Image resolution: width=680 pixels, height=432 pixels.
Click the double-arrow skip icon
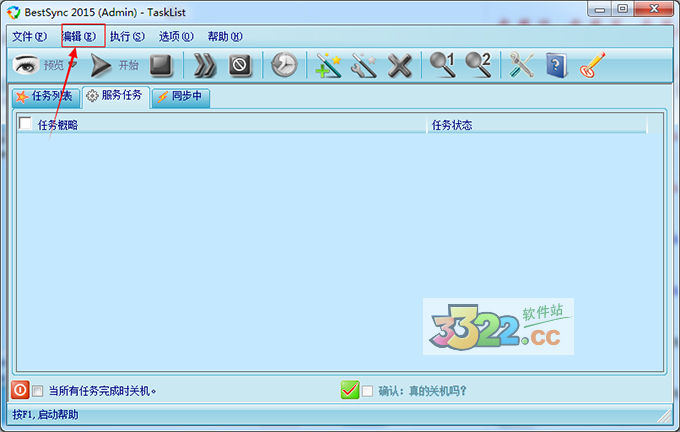point(204,65)
